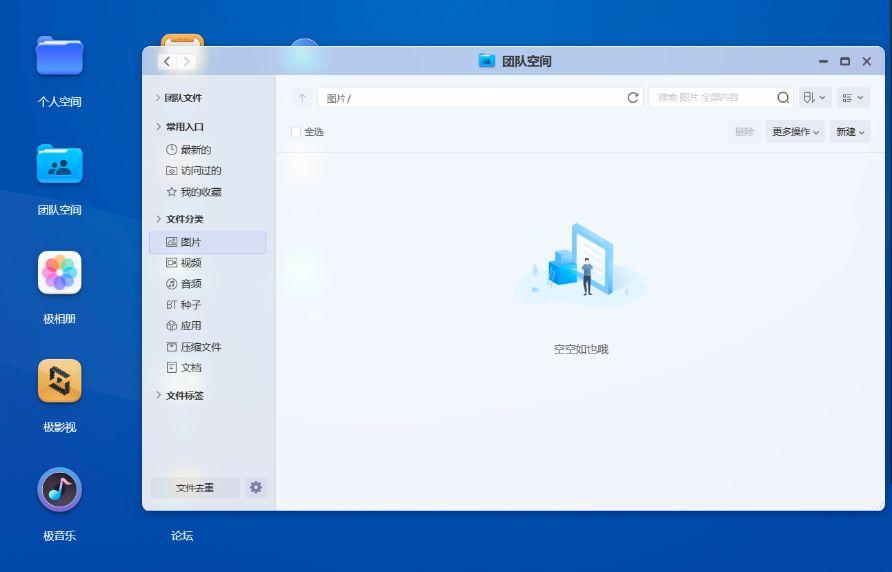Viewport: 892px width, 572px height.
Task: Click the search magnifier icon
Action: (783, 98)
